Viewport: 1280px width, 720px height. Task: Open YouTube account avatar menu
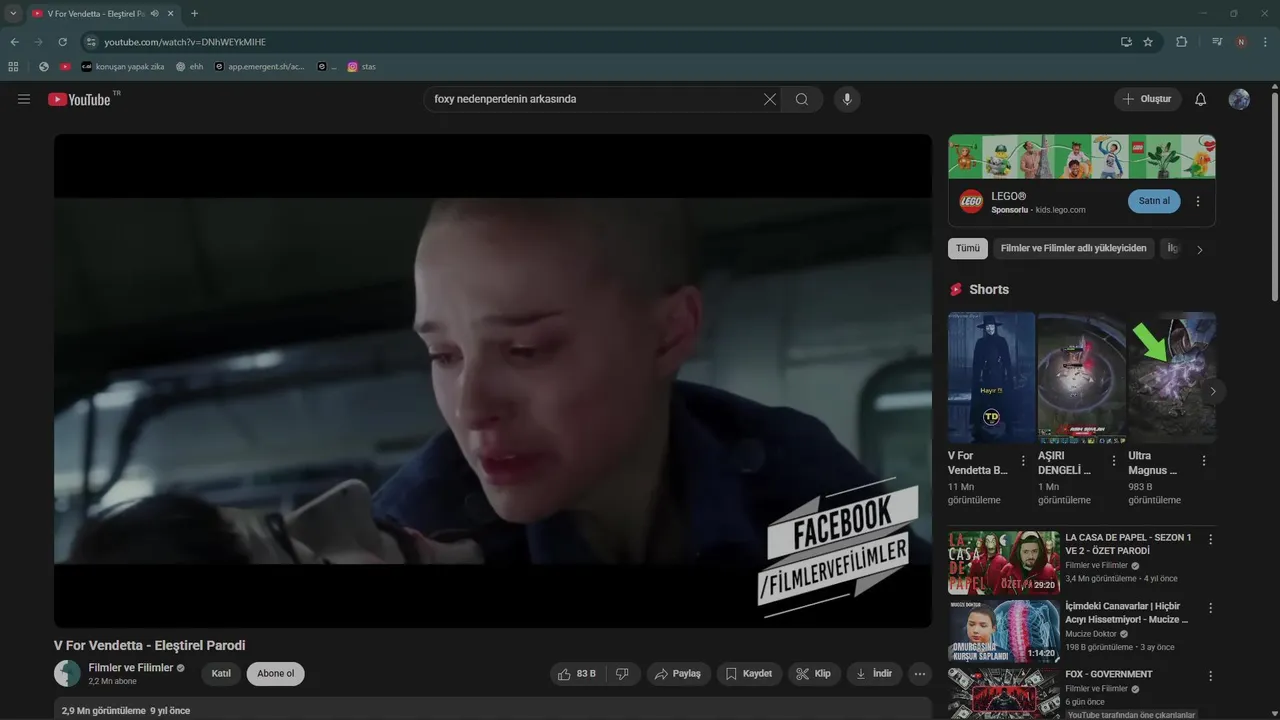[1239, 99]
